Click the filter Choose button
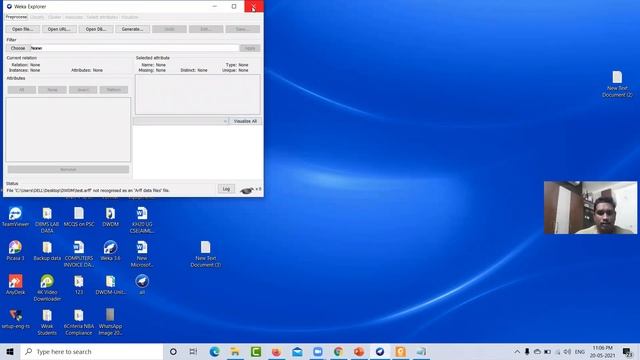640x360 pixels. pyautogui.click(x=18, y=48)
